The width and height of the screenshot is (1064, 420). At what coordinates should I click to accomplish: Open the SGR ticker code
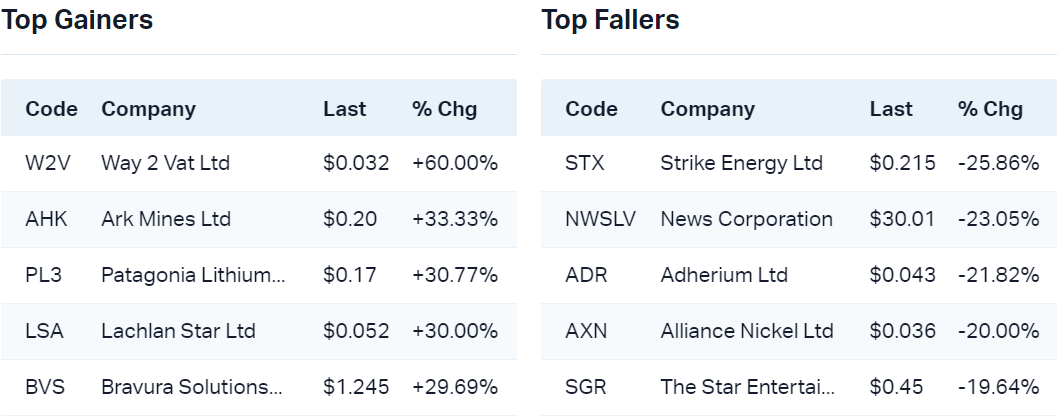click(586, 386)
